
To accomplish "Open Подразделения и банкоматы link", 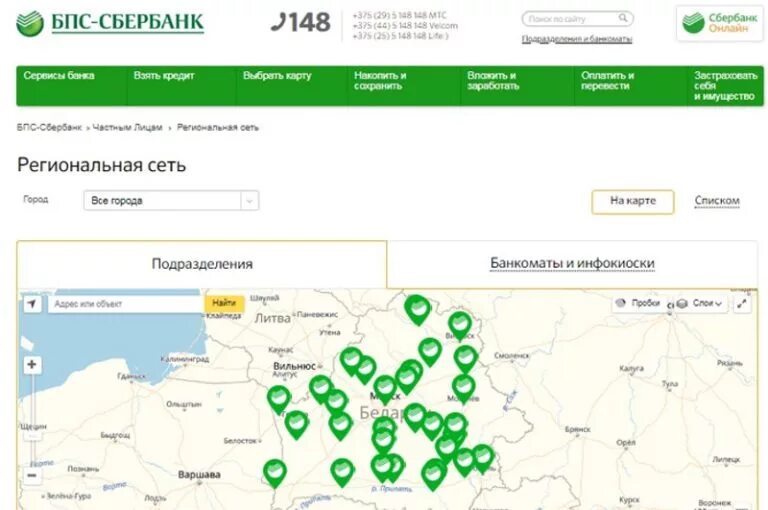I will click(576, 39).
